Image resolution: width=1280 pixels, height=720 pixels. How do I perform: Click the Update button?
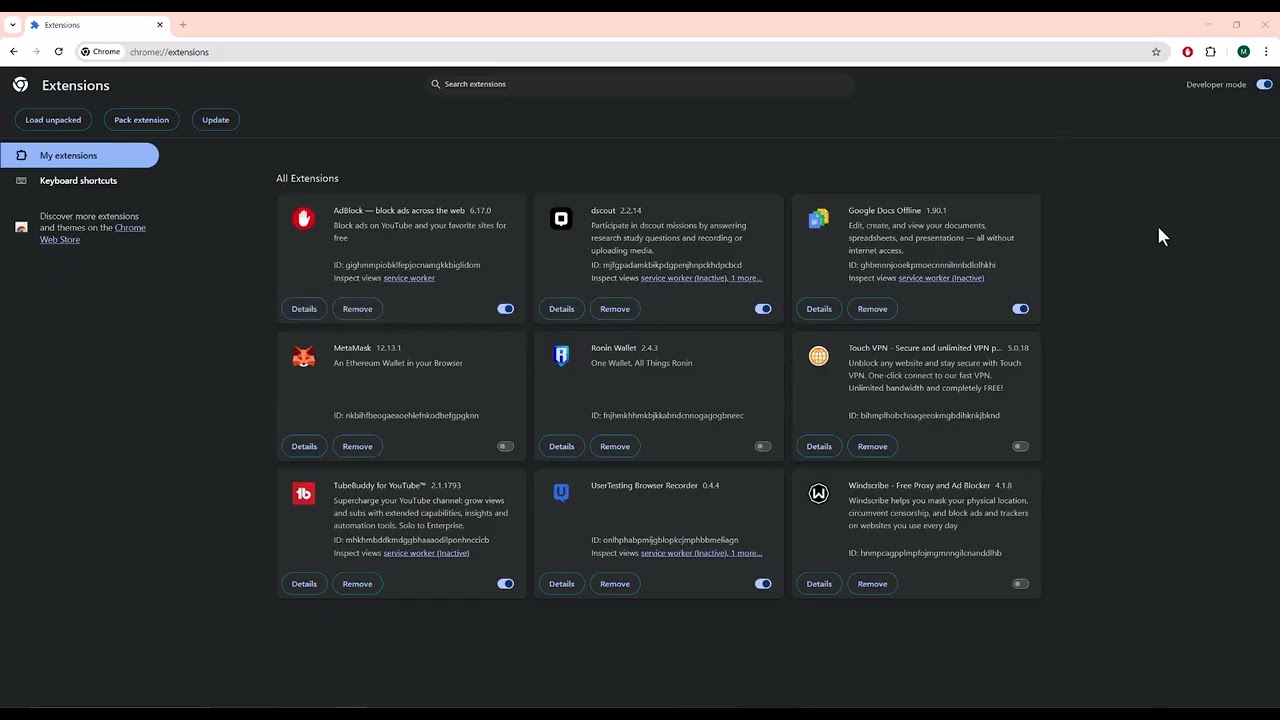(x=216, y=120)
